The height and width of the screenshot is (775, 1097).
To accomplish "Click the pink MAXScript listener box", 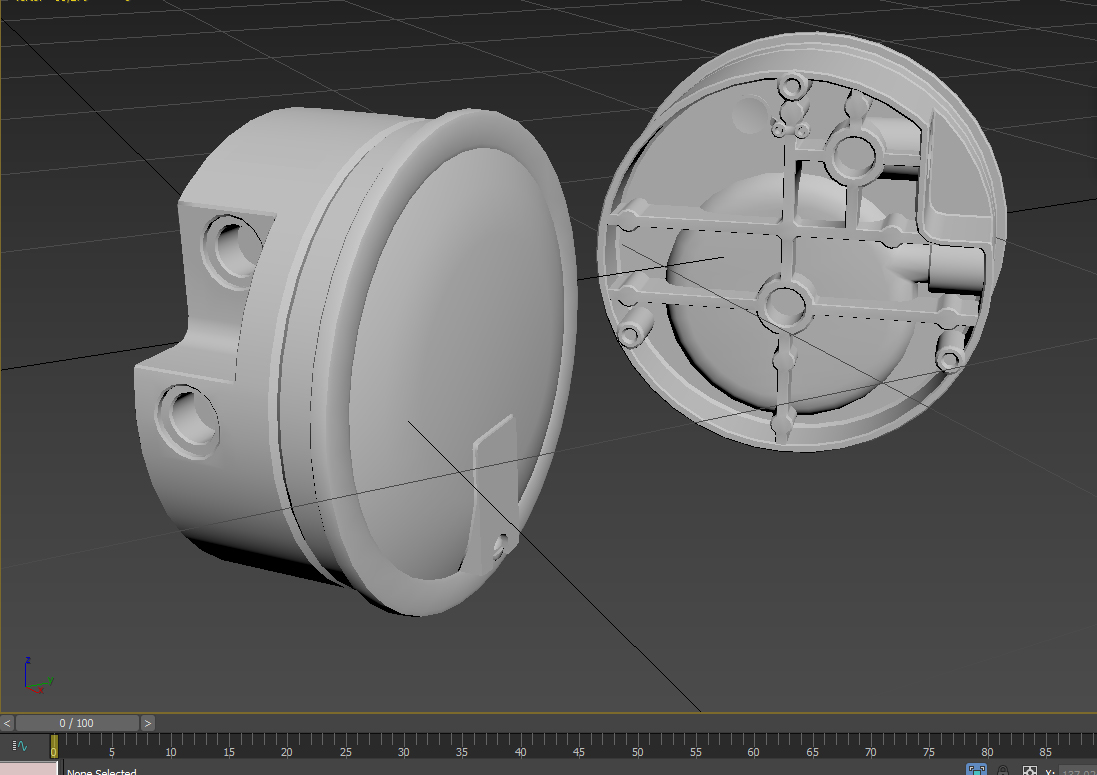I will point(29,769).
